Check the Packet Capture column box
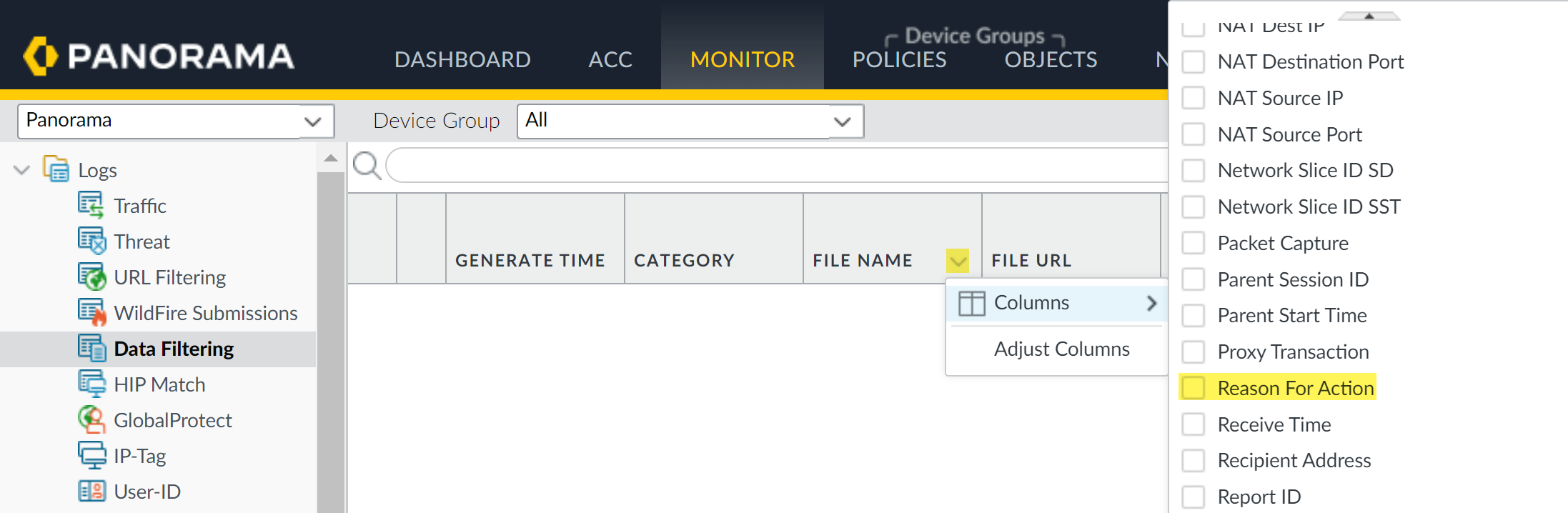The image size is (1568, 513). (1193, 243)
